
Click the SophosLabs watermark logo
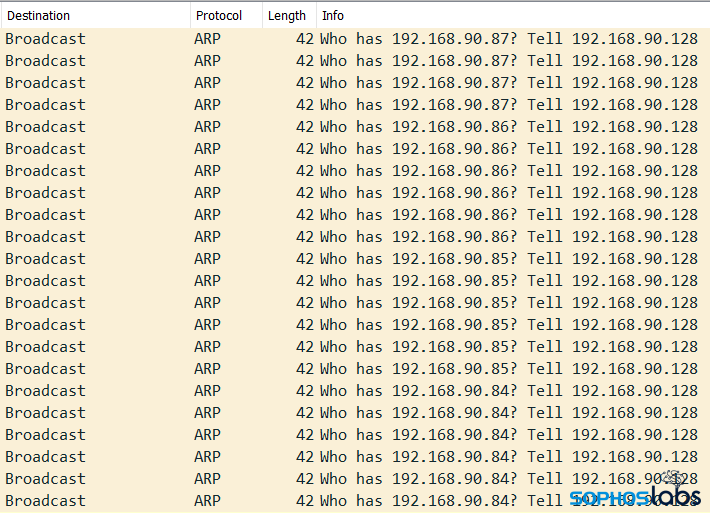(x=634, y=496)
